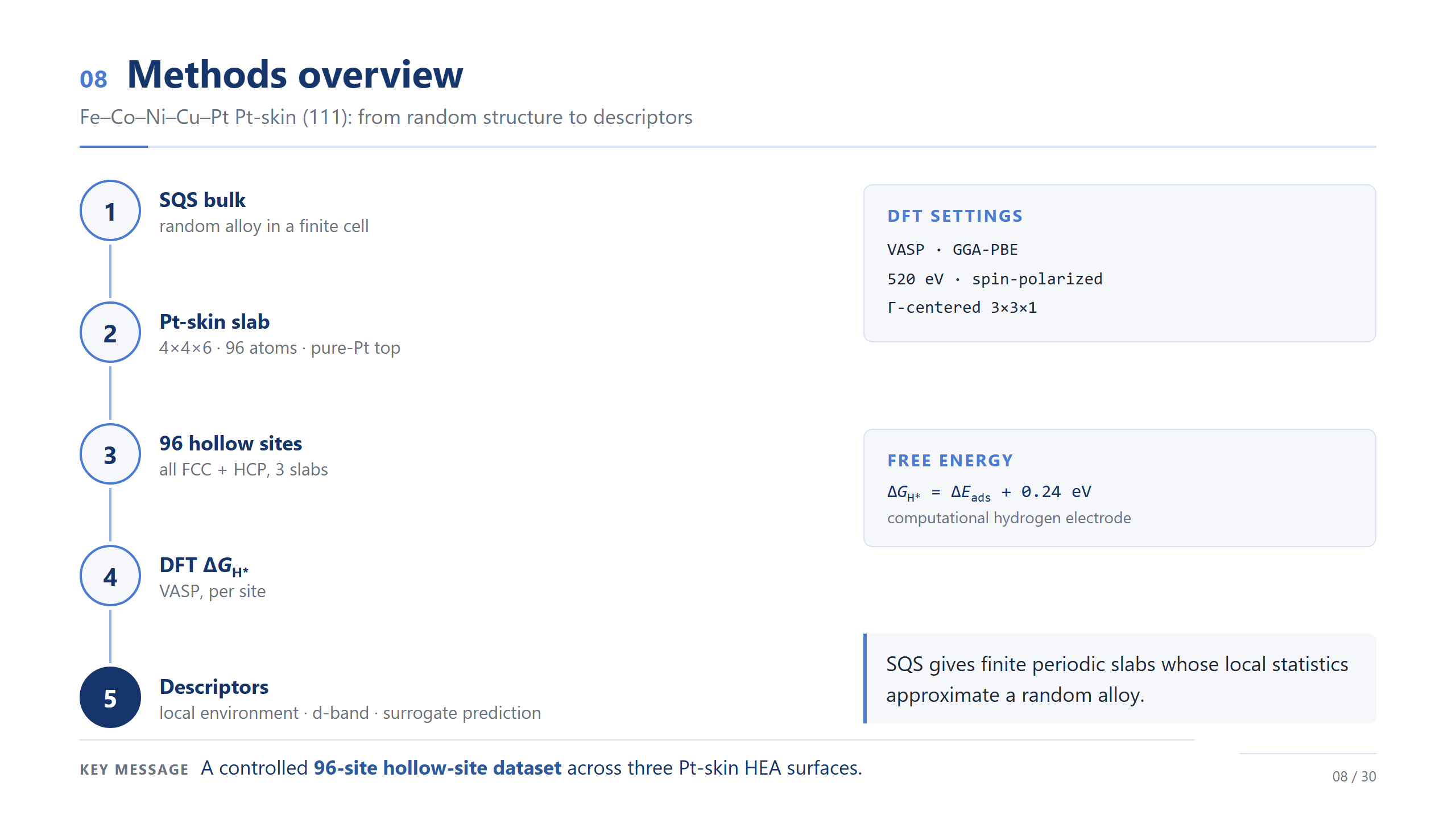Click the step 3 numbered circle
1456x819 pixels.
tap(110, 454)
